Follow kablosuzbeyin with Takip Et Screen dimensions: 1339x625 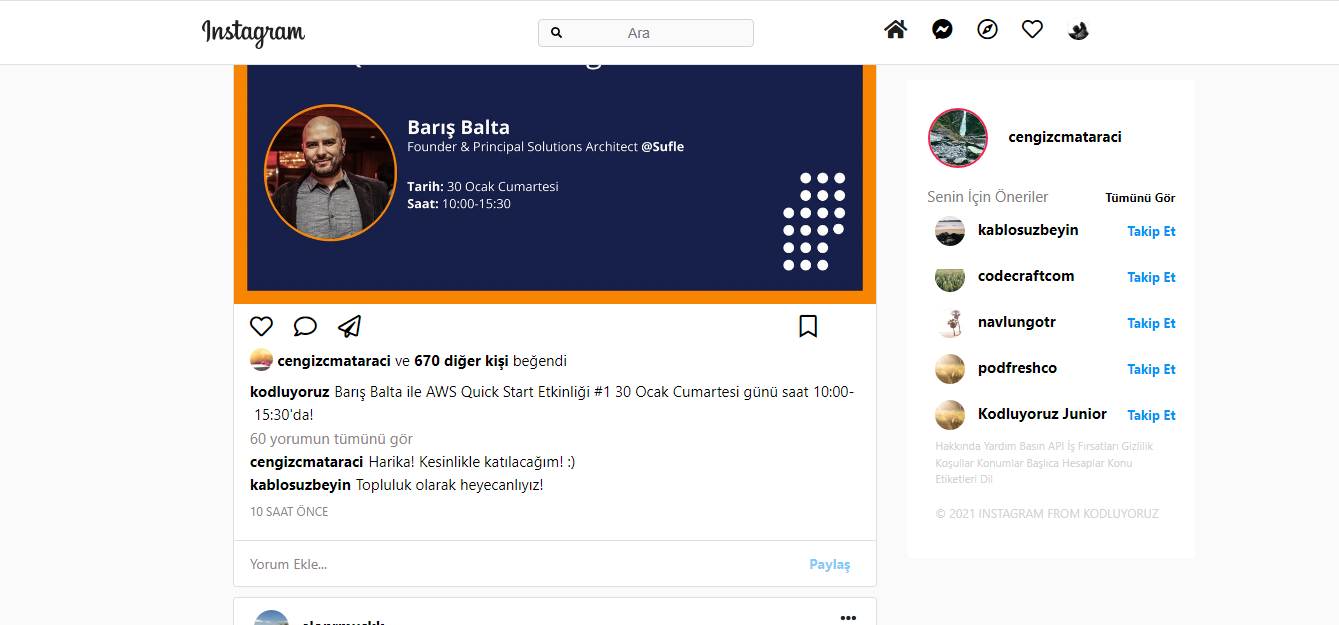click(1151, 231)
